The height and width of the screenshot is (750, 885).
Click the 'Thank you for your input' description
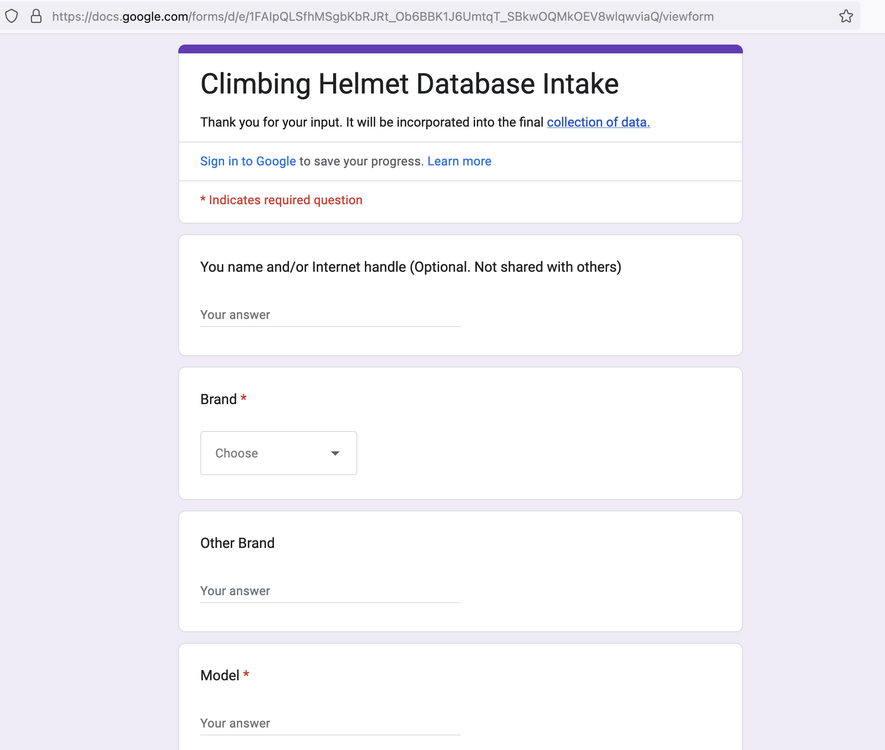[425, 122]
